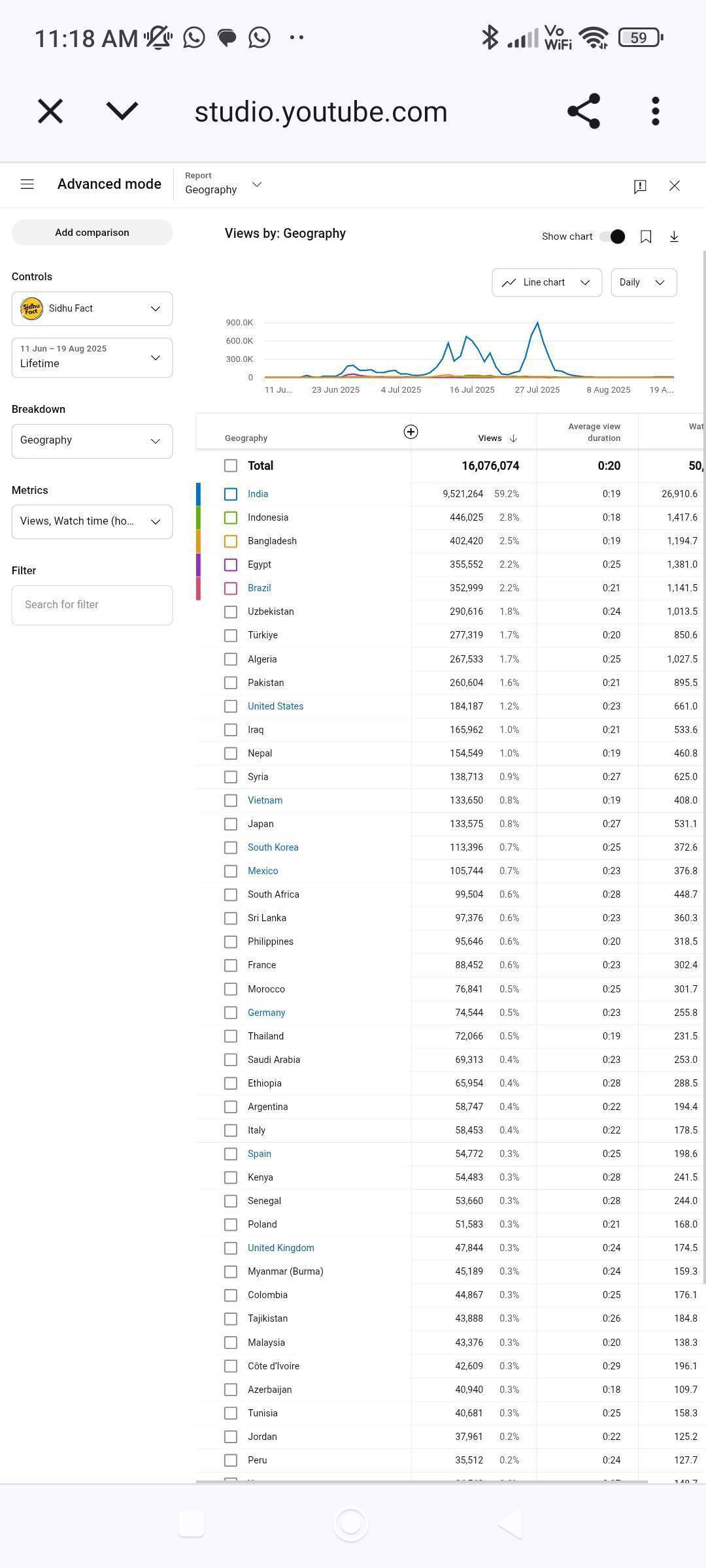Open the Report Geography selector
The height and width of the screenshot is (1568, 706).
224,184
